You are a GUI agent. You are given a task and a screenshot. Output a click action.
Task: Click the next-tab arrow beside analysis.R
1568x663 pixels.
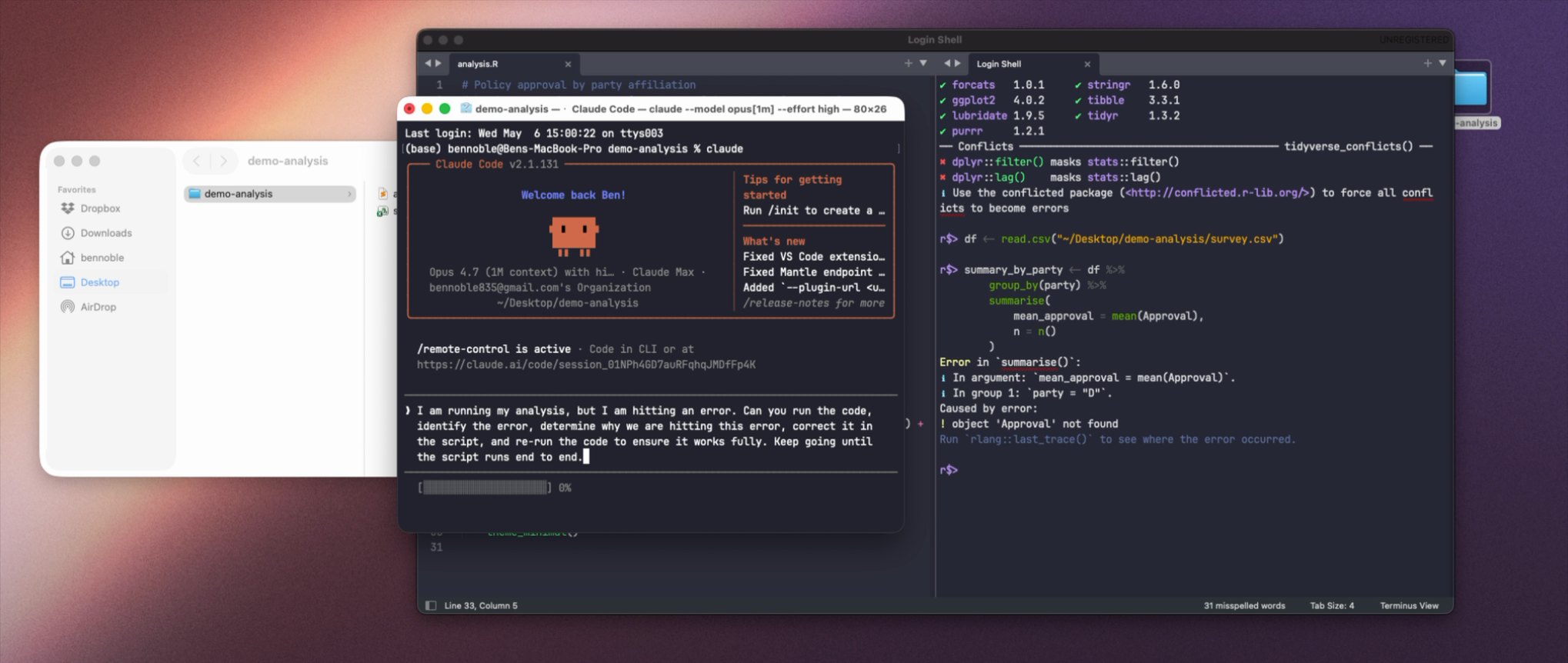click(439, 64)
